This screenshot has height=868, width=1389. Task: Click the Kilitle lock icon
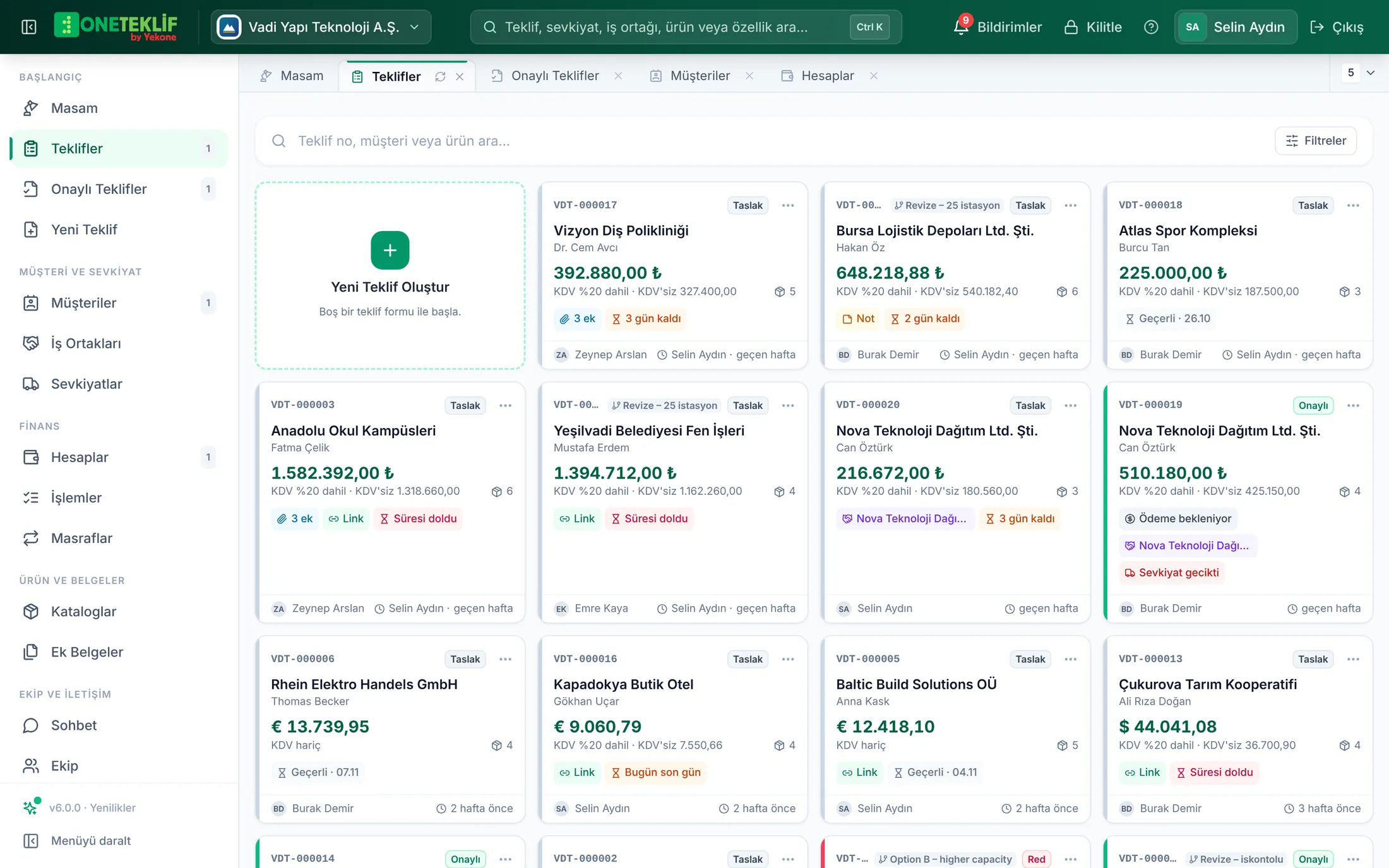click(x=1071, y=27)
